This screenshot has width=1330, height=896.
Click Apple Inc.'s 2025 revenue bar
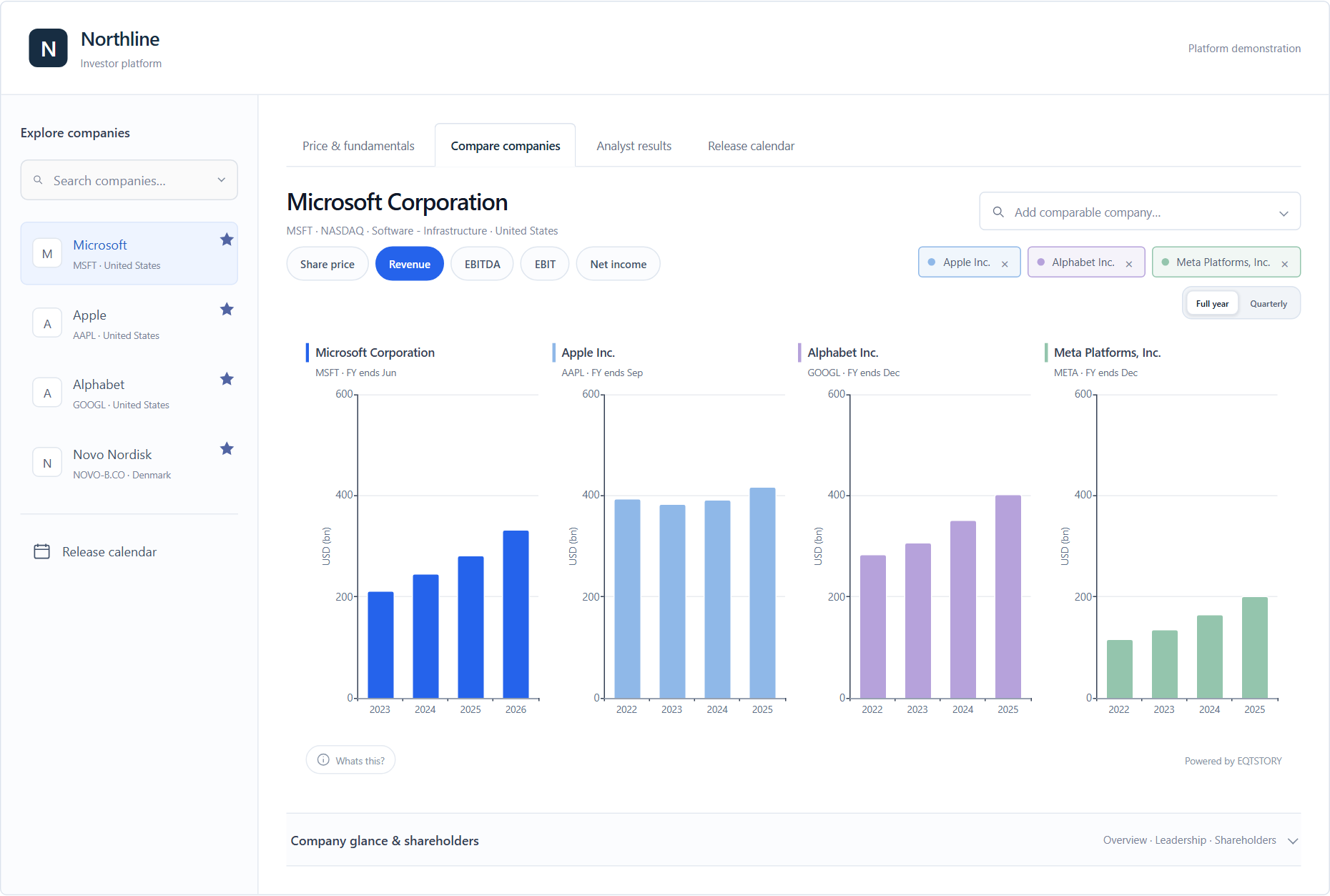pos(762,593)
